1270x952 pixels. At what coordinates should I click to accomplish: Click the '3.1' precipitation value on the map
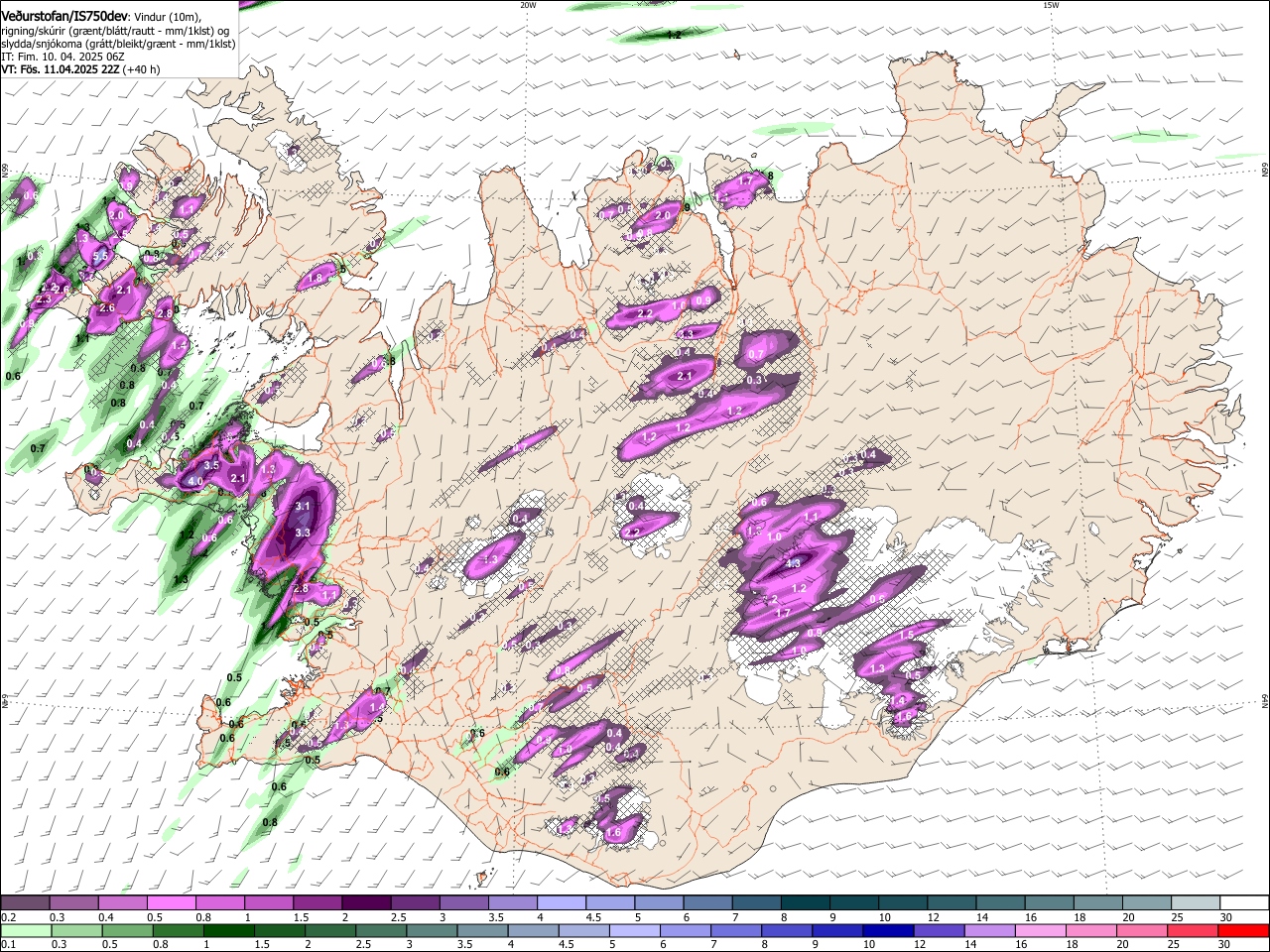304,507
